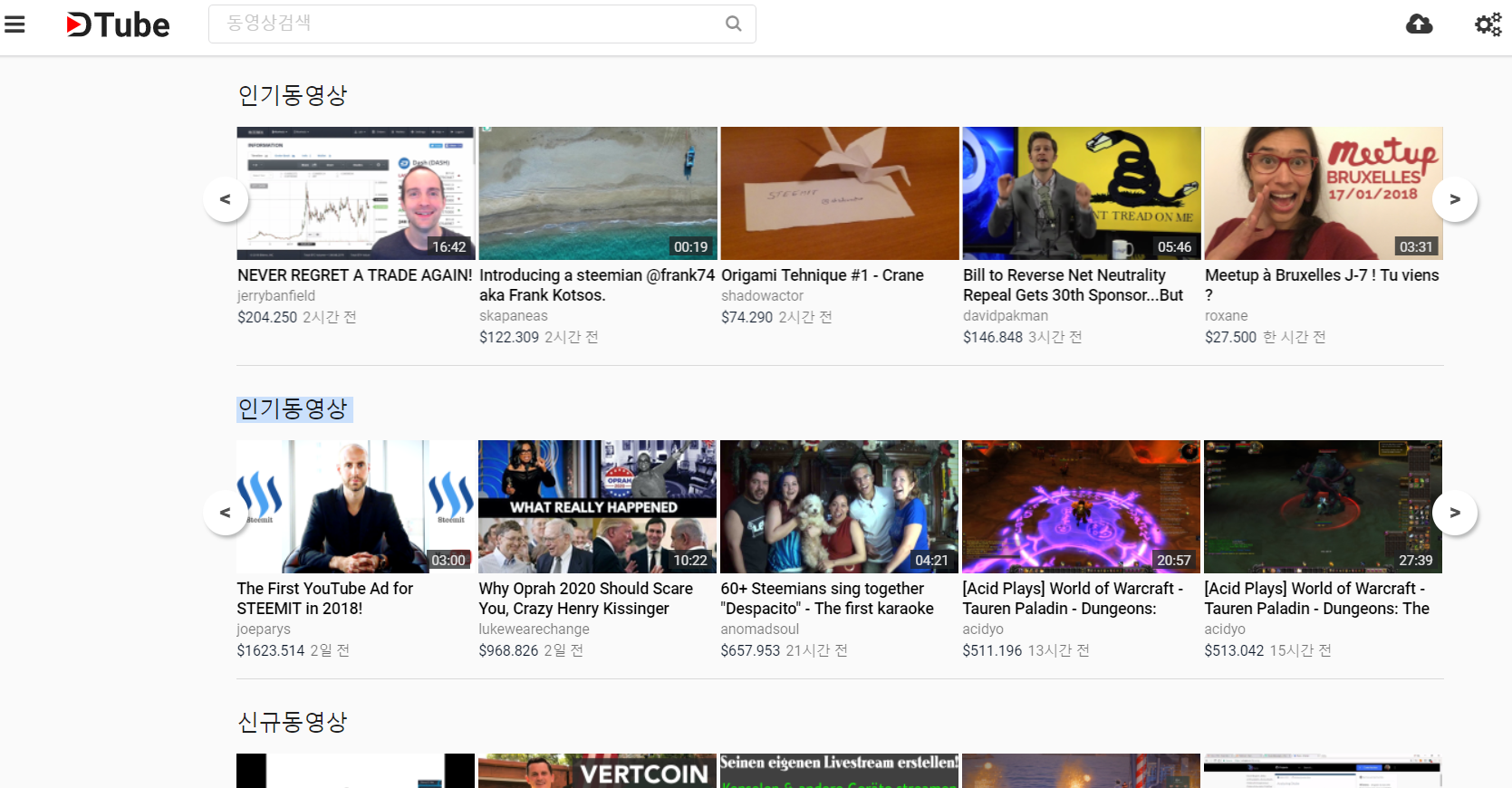This screenshot has width=1512, height=788.
Task: Open channel jerrybanfield
Action: pos(276,296)
